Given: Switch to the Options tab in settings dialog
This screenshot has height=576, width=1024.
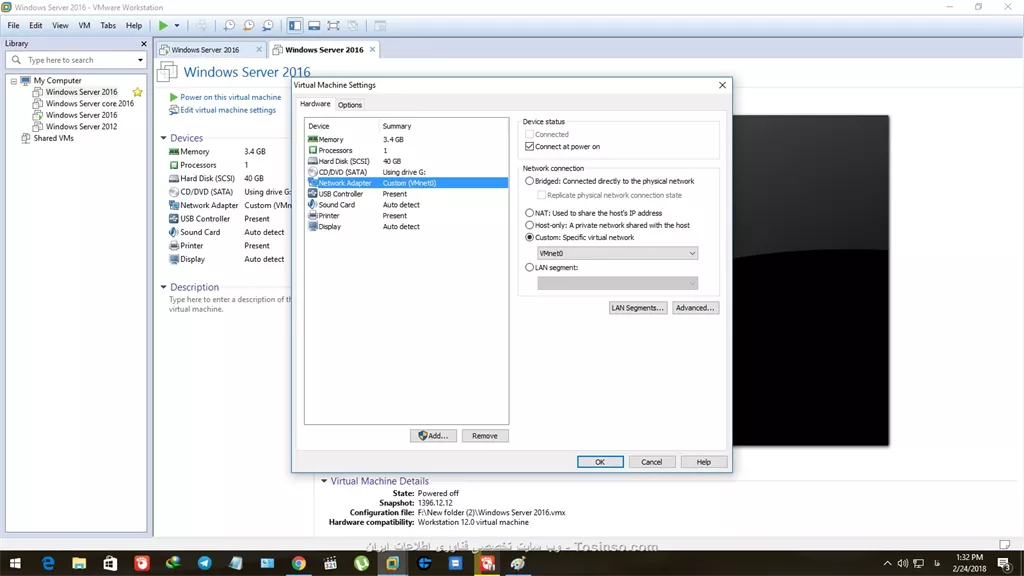Looking at the screenshot, I should tap(350, 104).
